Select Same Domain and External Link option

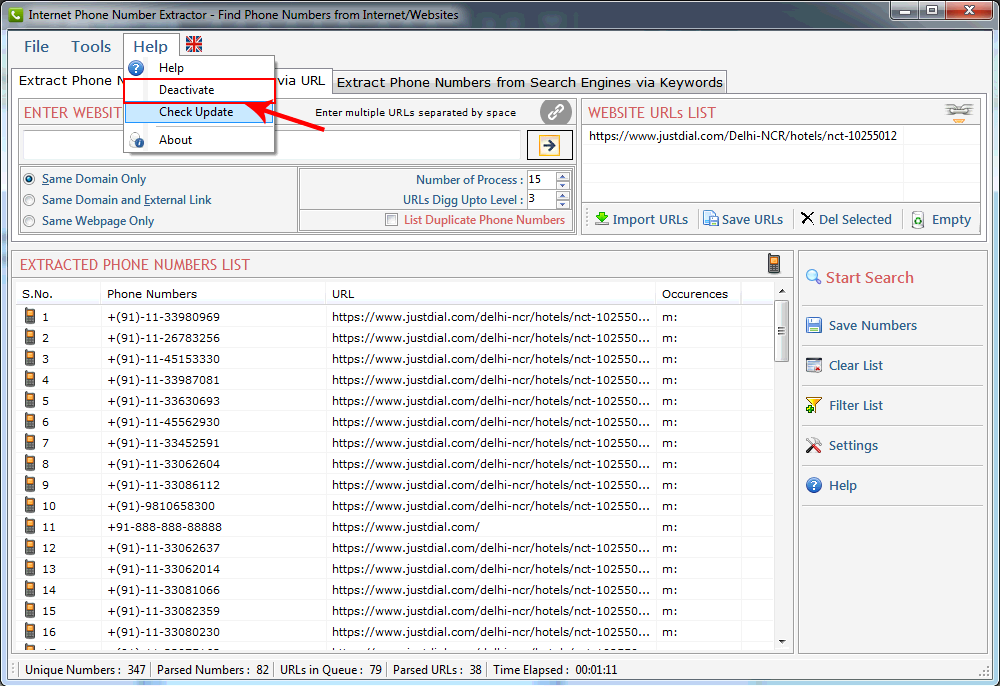pyautogui.click(x=29, y=200)
